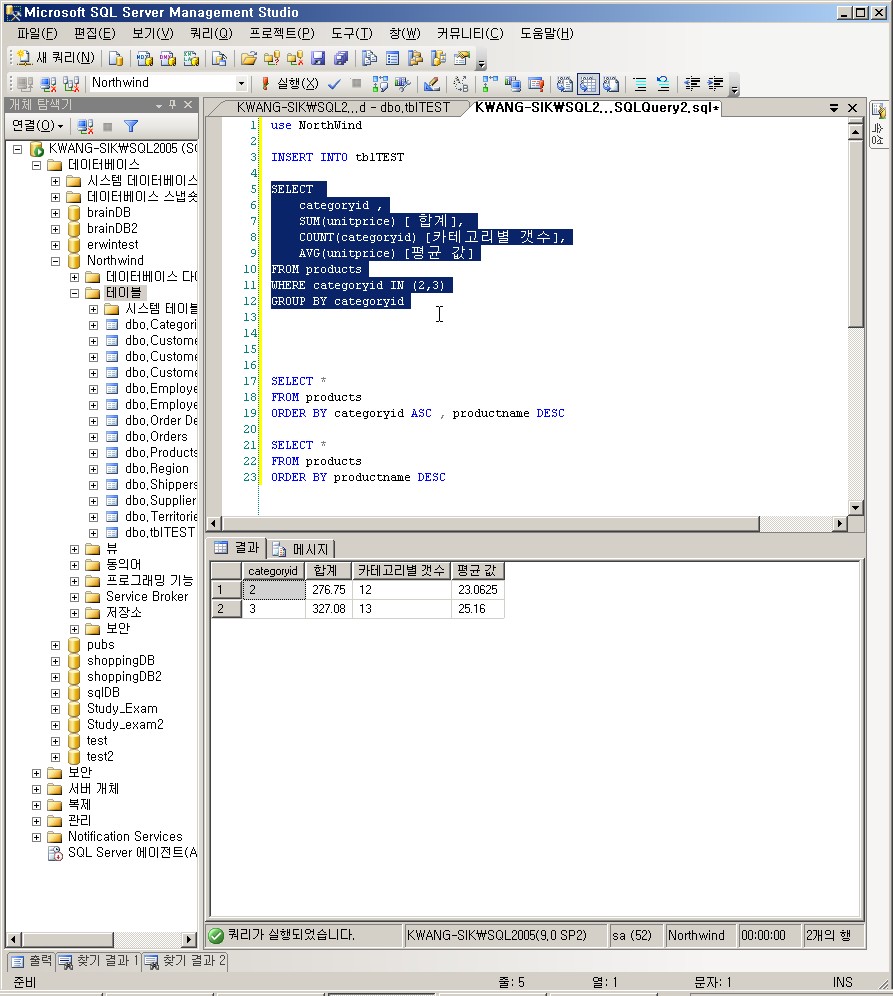Select the SQL Server 에이전트 node
Image resolution: width=893 pixels, height=996 pixels.
132,852
